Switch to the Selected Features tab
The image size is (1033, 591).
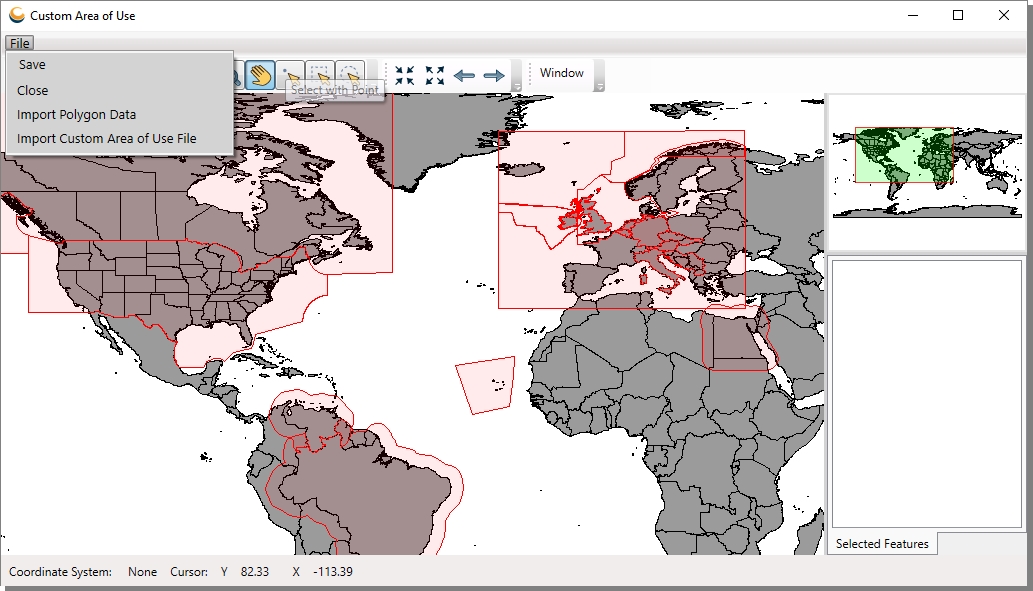tap(882, 544)
